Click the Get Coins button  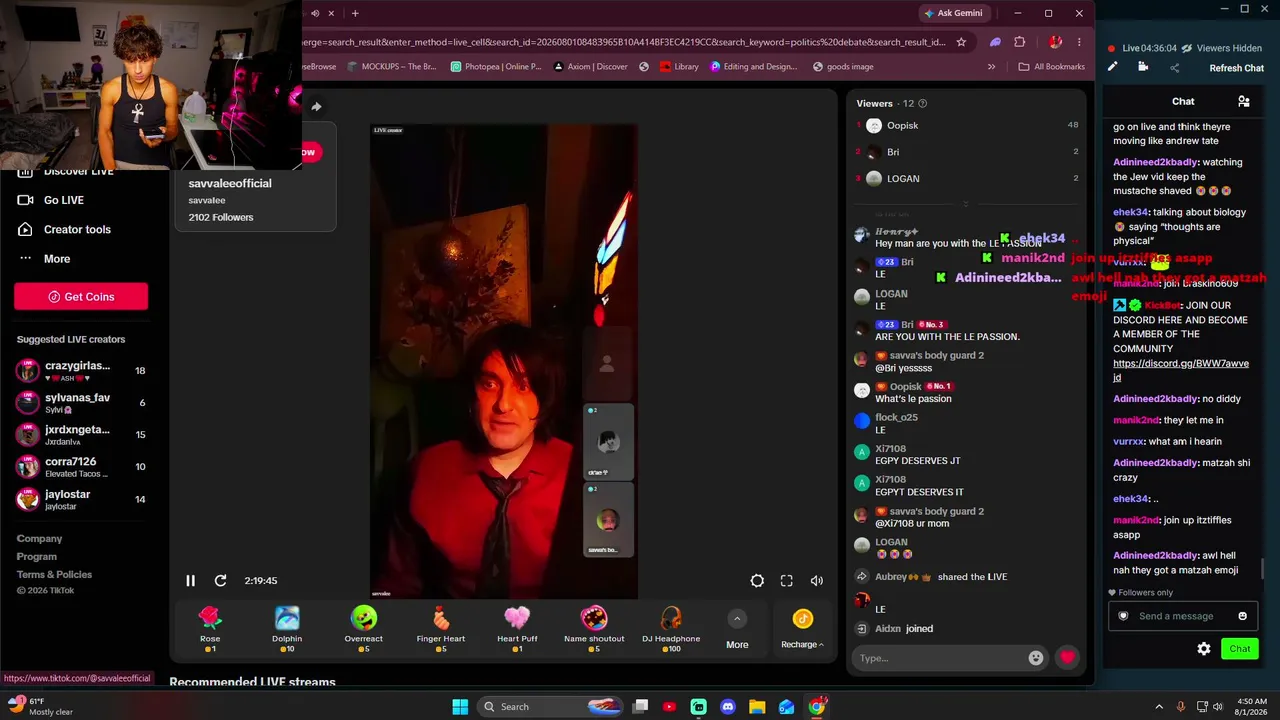click(x=81, y=296)
